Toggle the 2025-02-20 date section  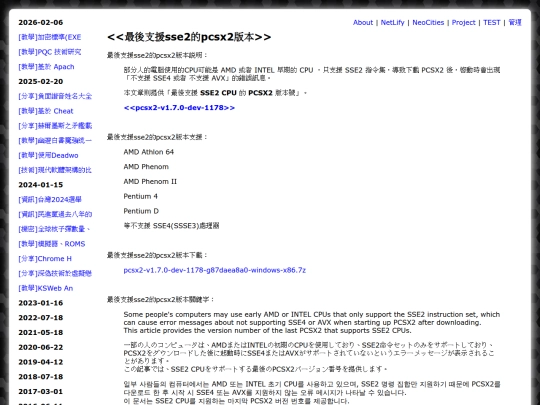tap(41, 82)
